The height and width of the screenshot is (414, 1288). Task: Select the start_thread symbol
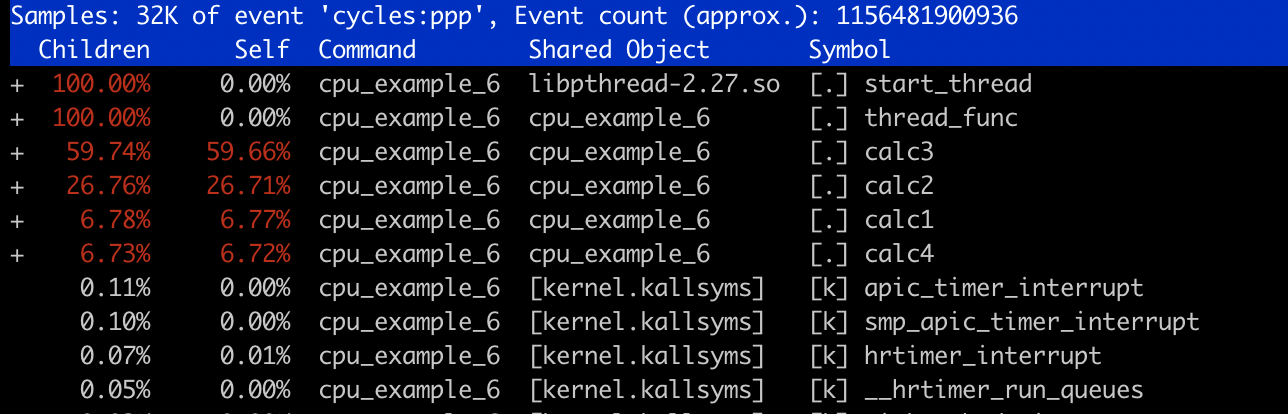[x=948, y=84]
